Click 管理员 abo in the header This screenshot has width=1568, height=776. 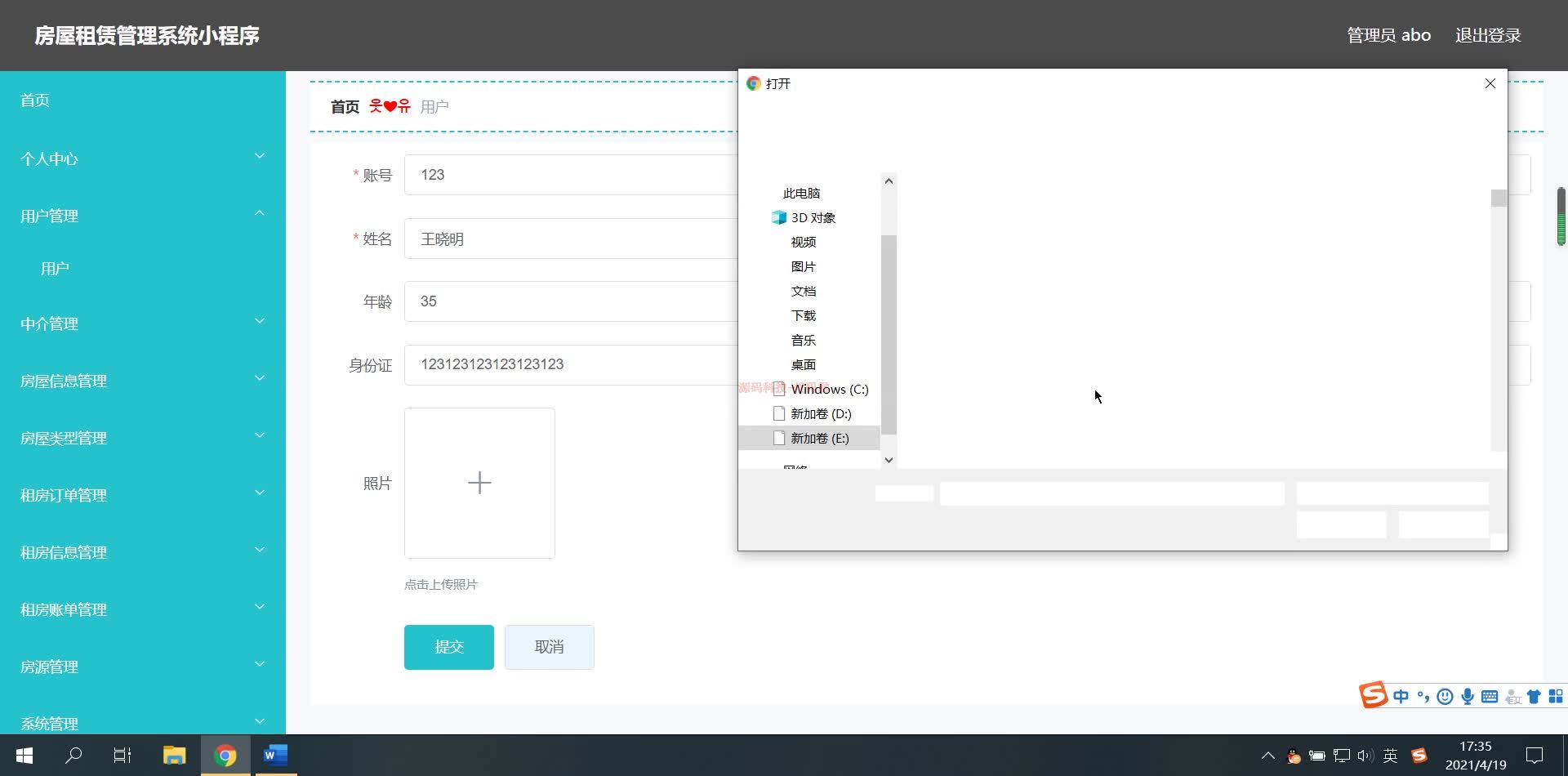(x=1388, y=35)
